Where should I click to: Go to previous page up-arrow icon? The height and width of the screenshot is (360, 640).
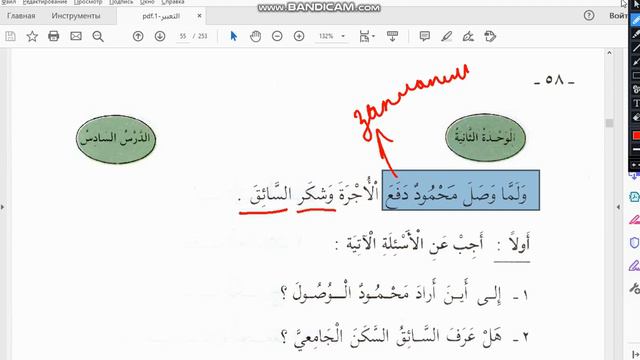pos(138,36)
